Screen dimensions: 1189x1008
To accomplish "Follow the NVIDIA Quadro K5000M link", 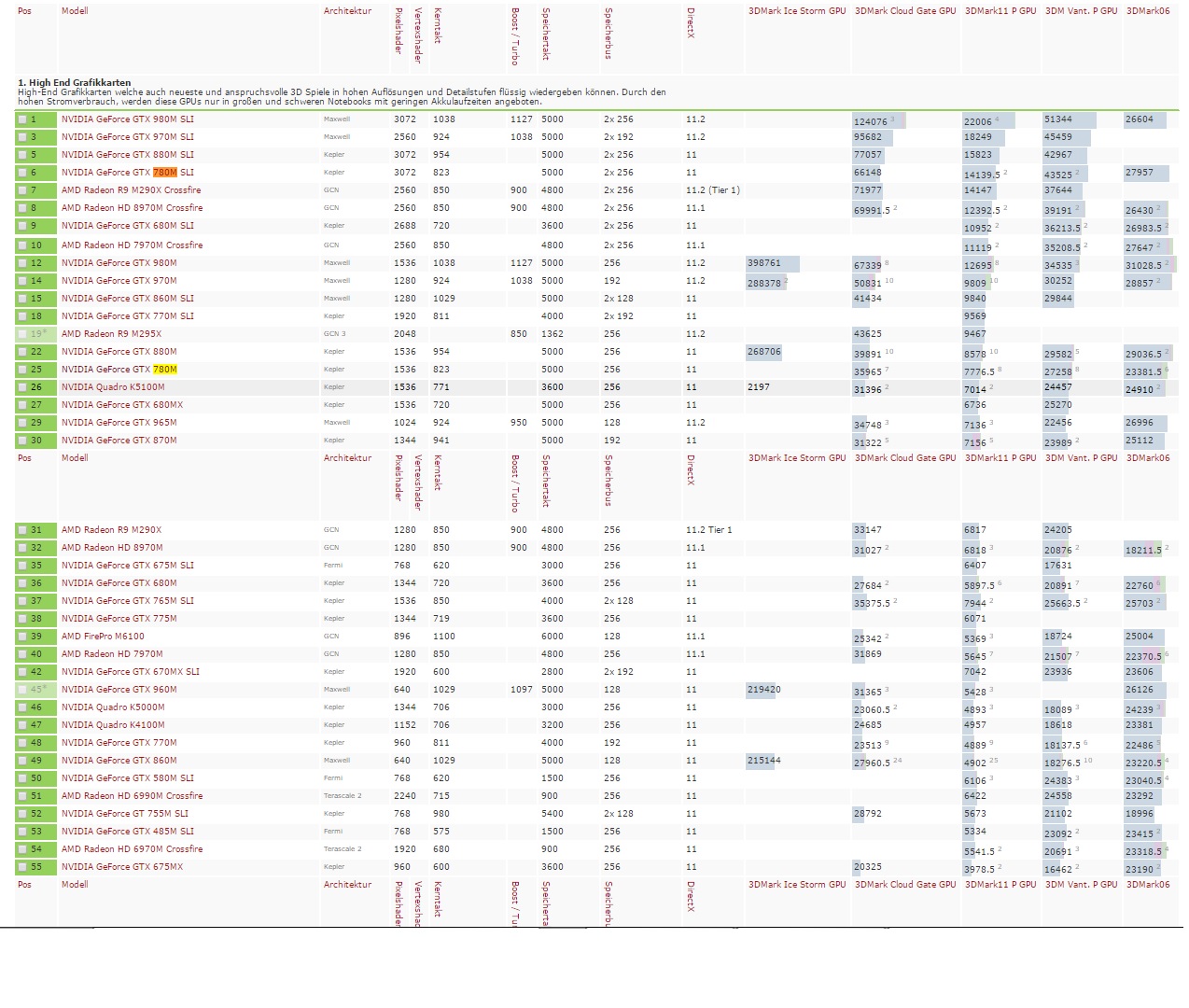I will (x=113, y=707).
